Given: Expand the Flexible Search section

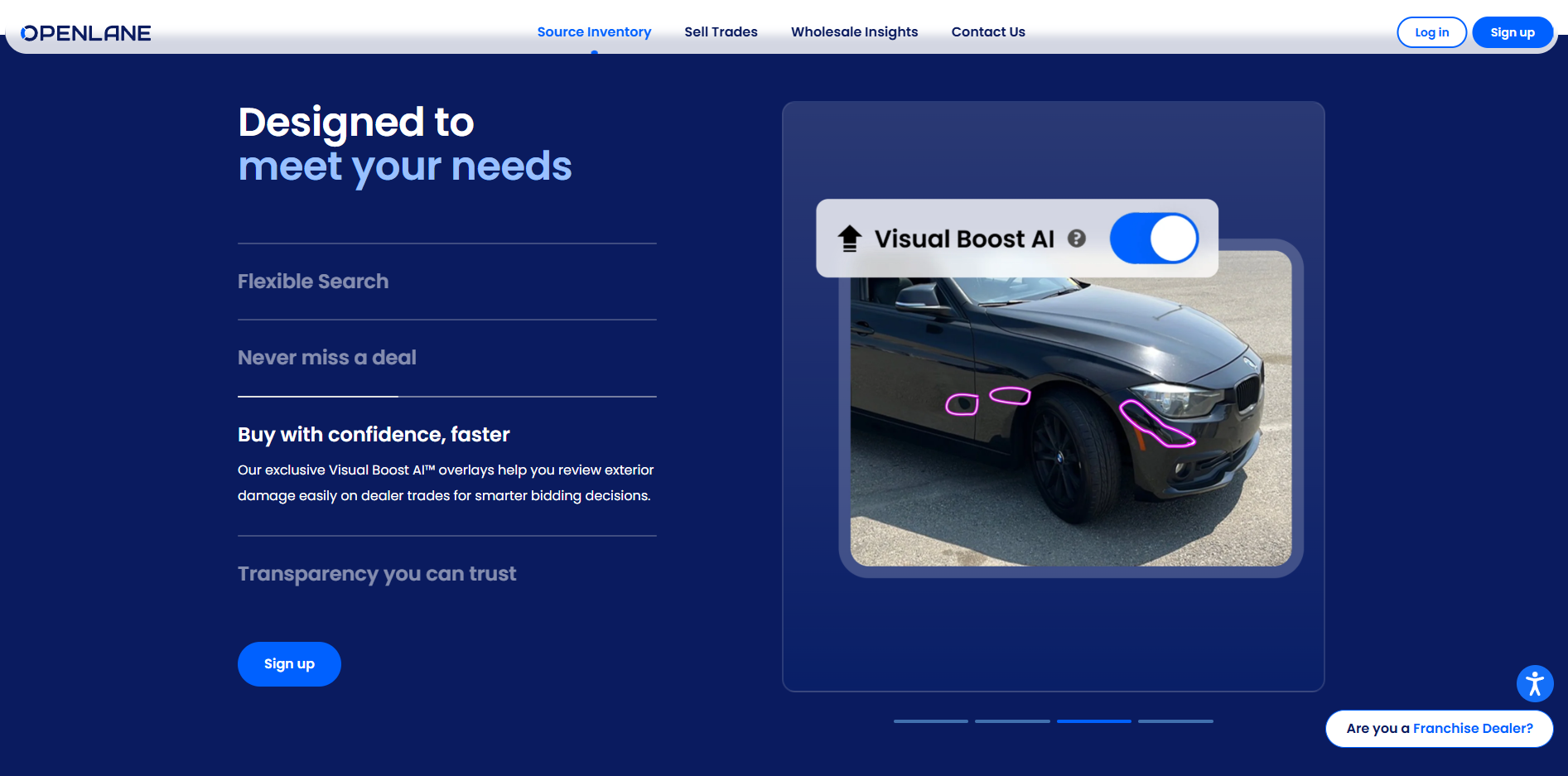Looking at the screenshot, I should [x=313, y=282].
